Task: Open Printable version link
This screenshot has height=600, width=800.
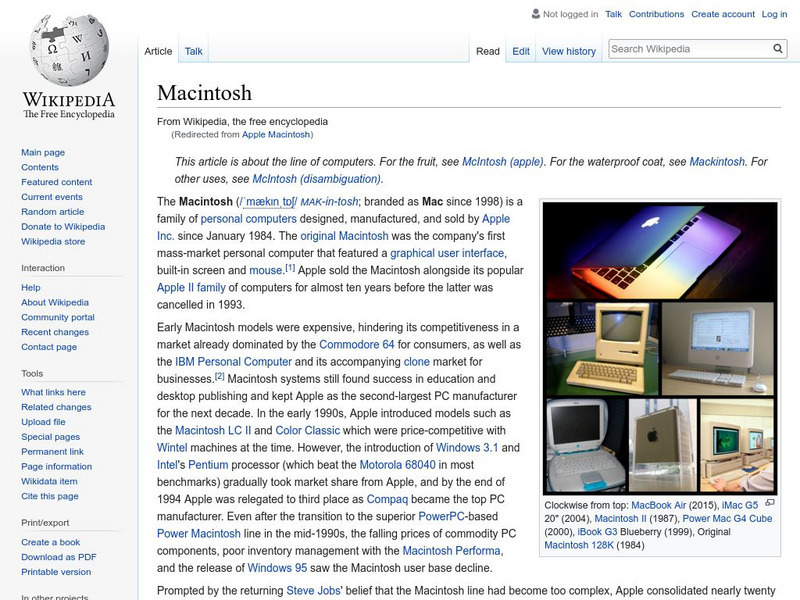Action: click(56, 571)
